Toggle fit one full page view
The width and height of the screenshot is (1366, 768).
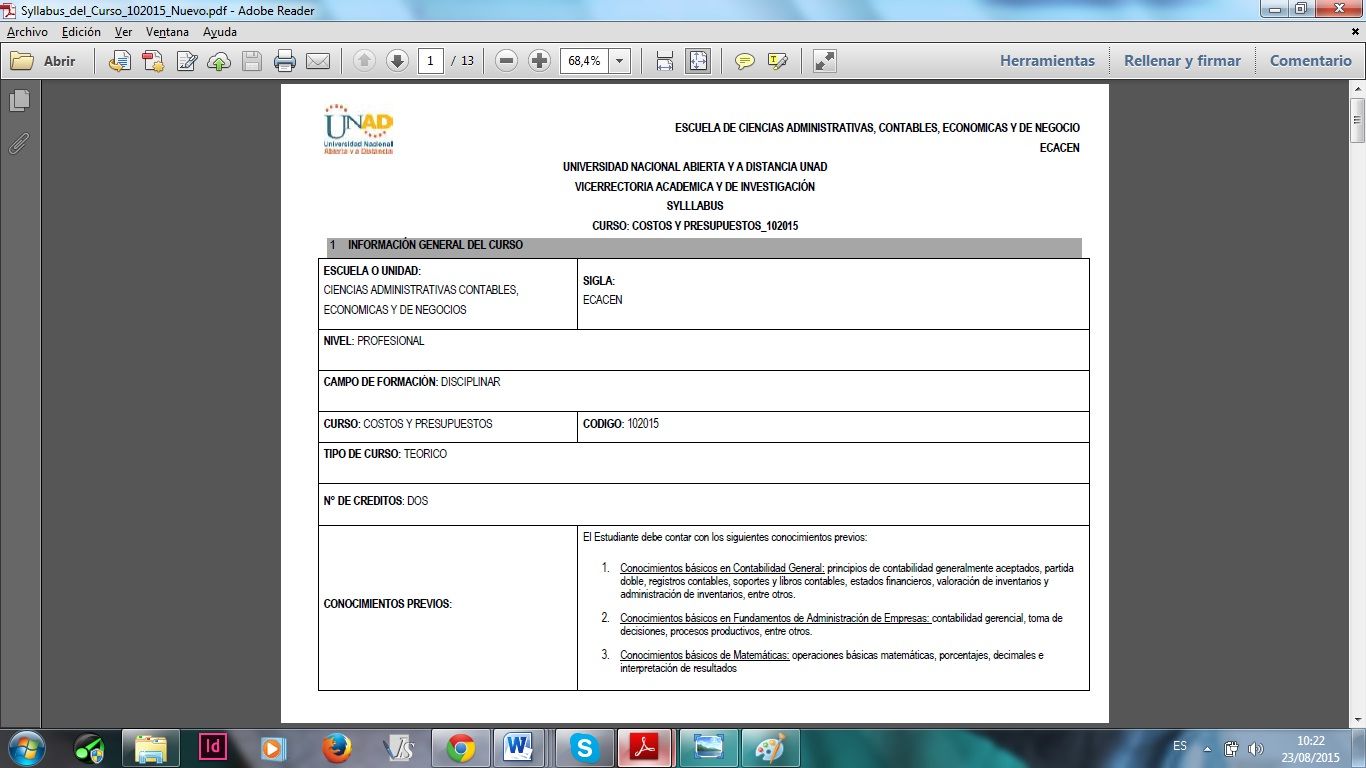(x=697, y=61)
